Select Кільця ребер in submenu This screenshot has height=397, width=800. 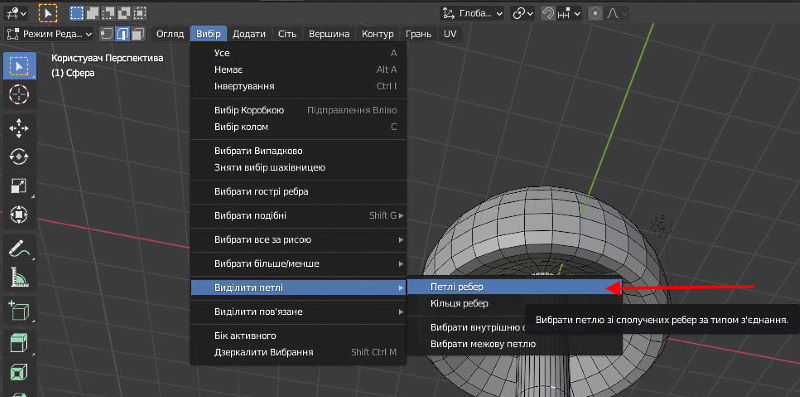tap(514, 303)
